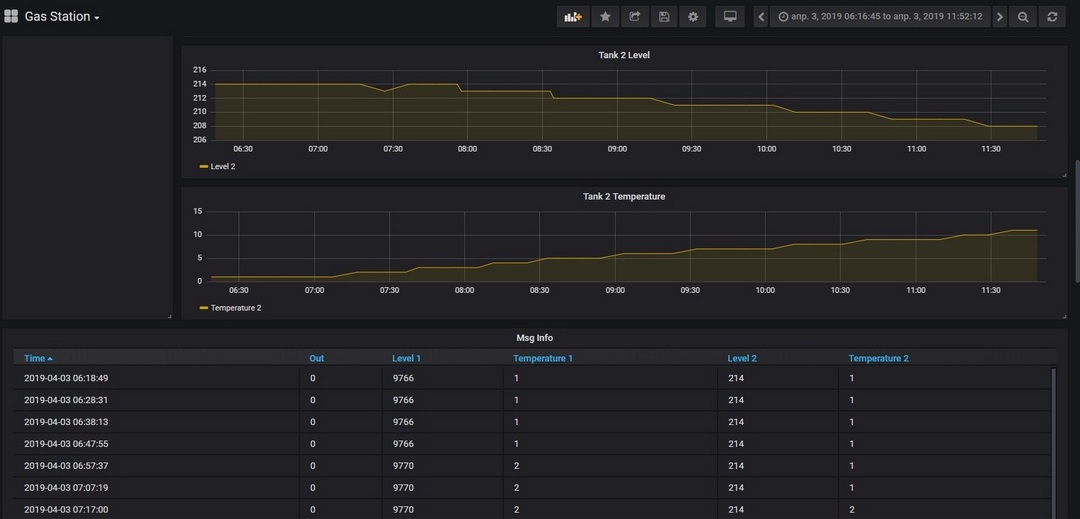The width and height of the screenshot is (1080, 519).
Task: Select the row timestamp 2019-04-03 07:07:19
Action: [x=66, y=488]
